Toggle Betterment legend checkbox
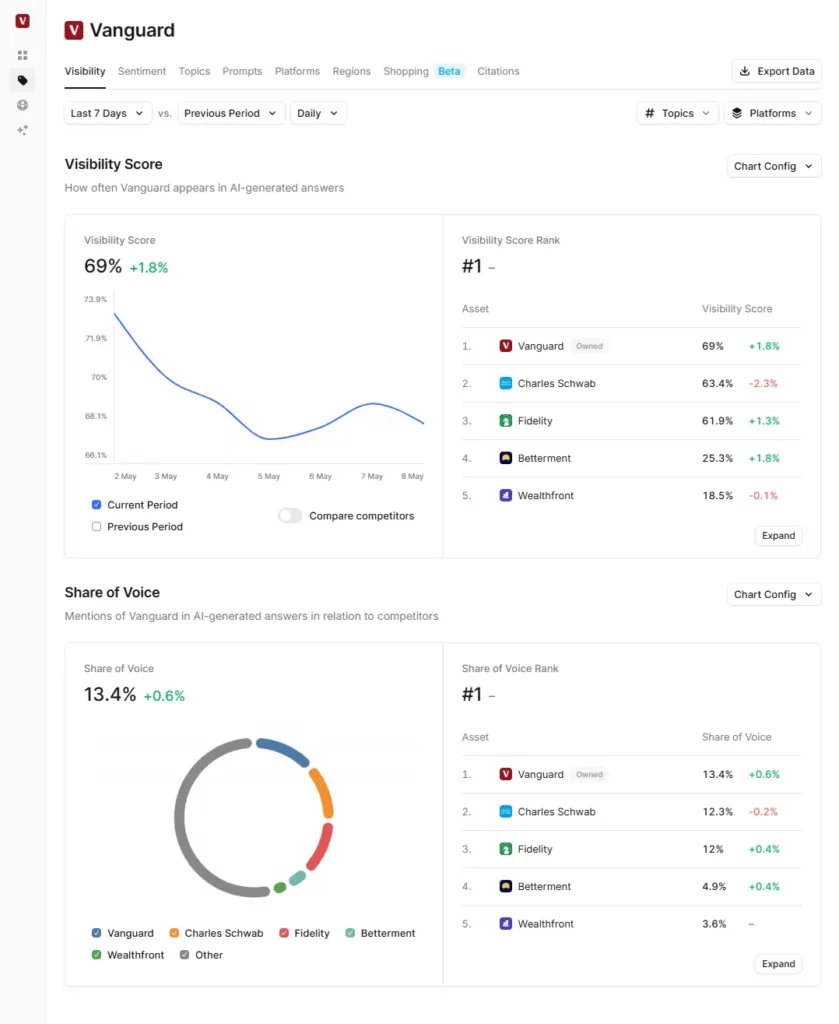Viewport: 839px width, 1024px height. (x=350, y=933)
